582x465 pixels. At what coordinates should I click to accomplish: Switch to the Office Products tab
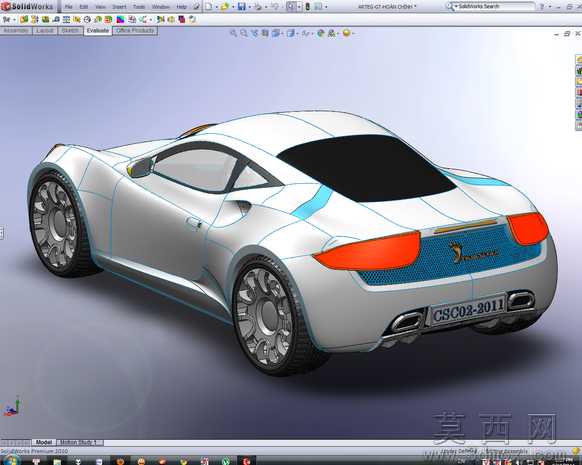[135, 30]
